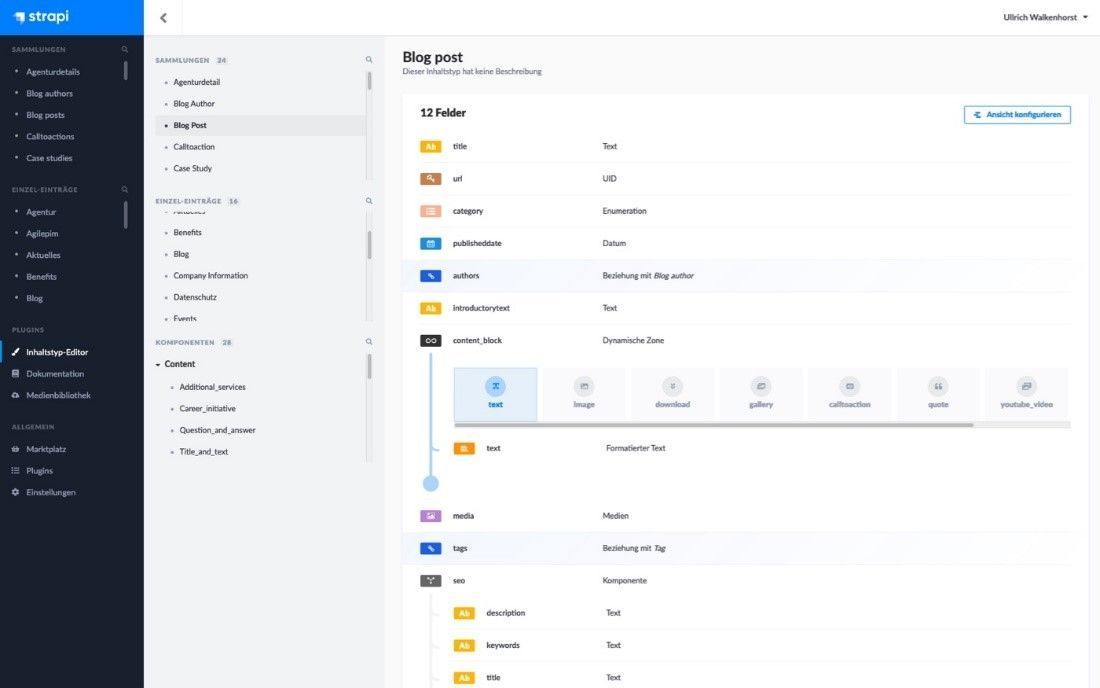Select the download component

672,392
